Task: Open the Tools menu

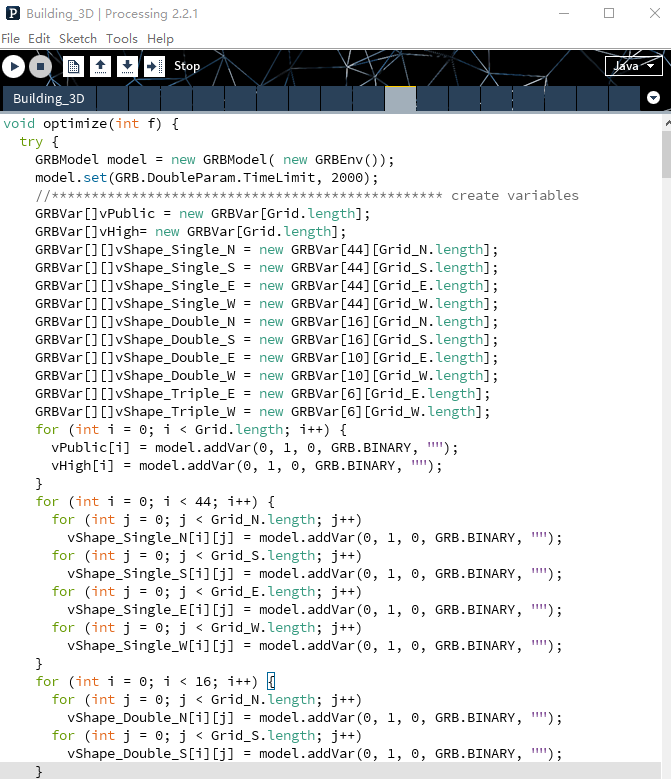Action: 122,38
